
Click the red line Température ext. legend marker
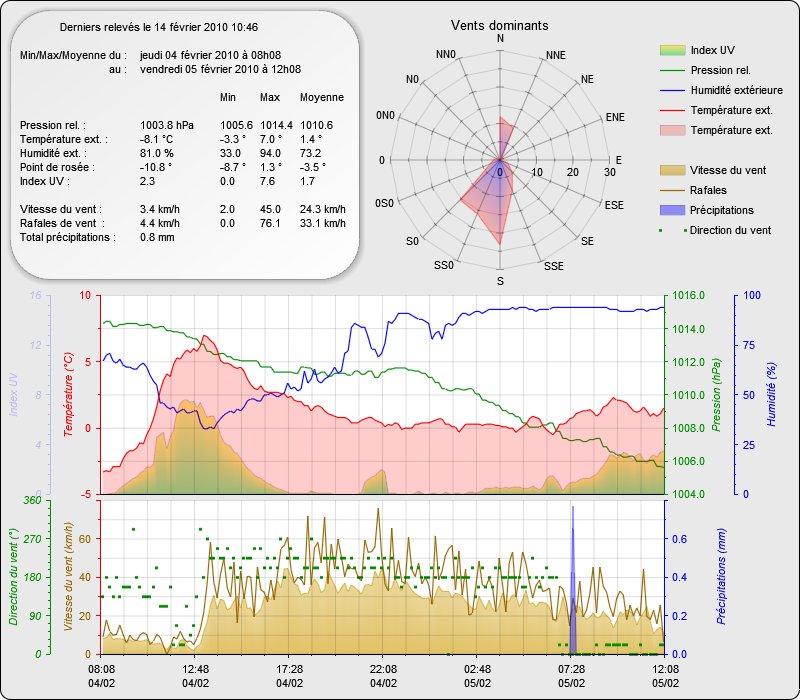click(670, 110)
